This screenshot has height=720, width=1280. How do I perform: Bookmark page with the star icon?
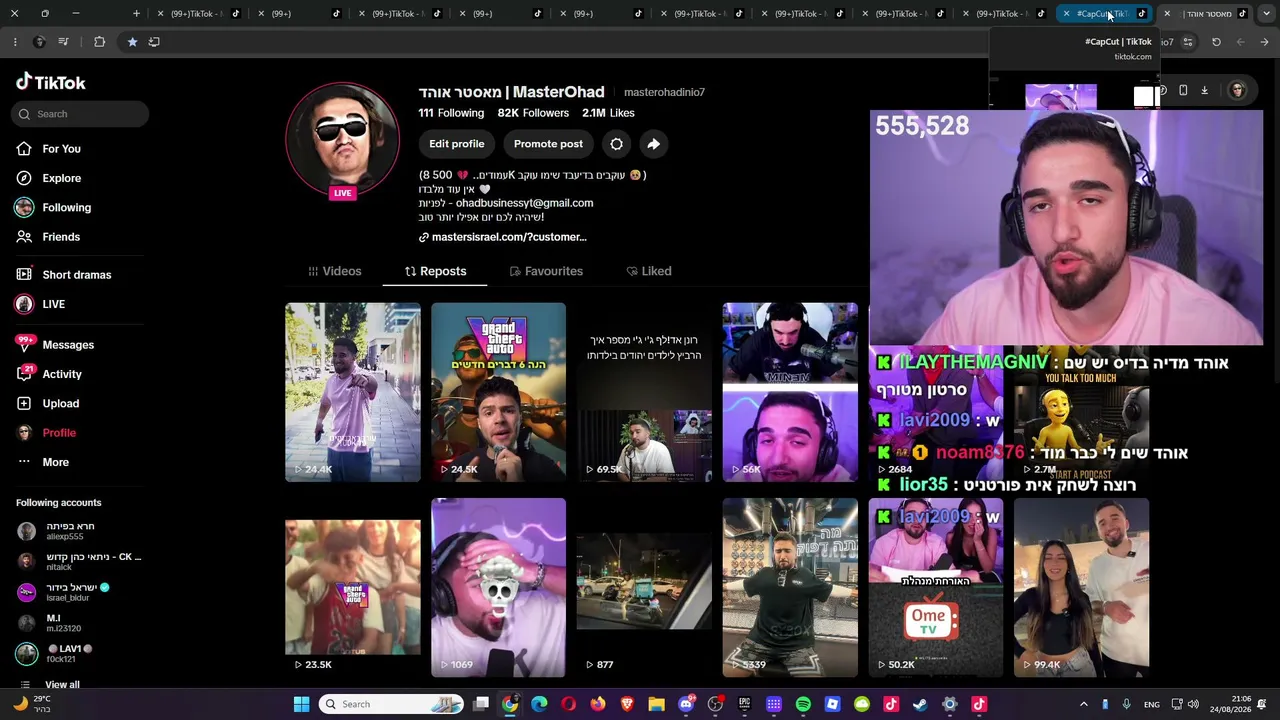pos(132,42)
